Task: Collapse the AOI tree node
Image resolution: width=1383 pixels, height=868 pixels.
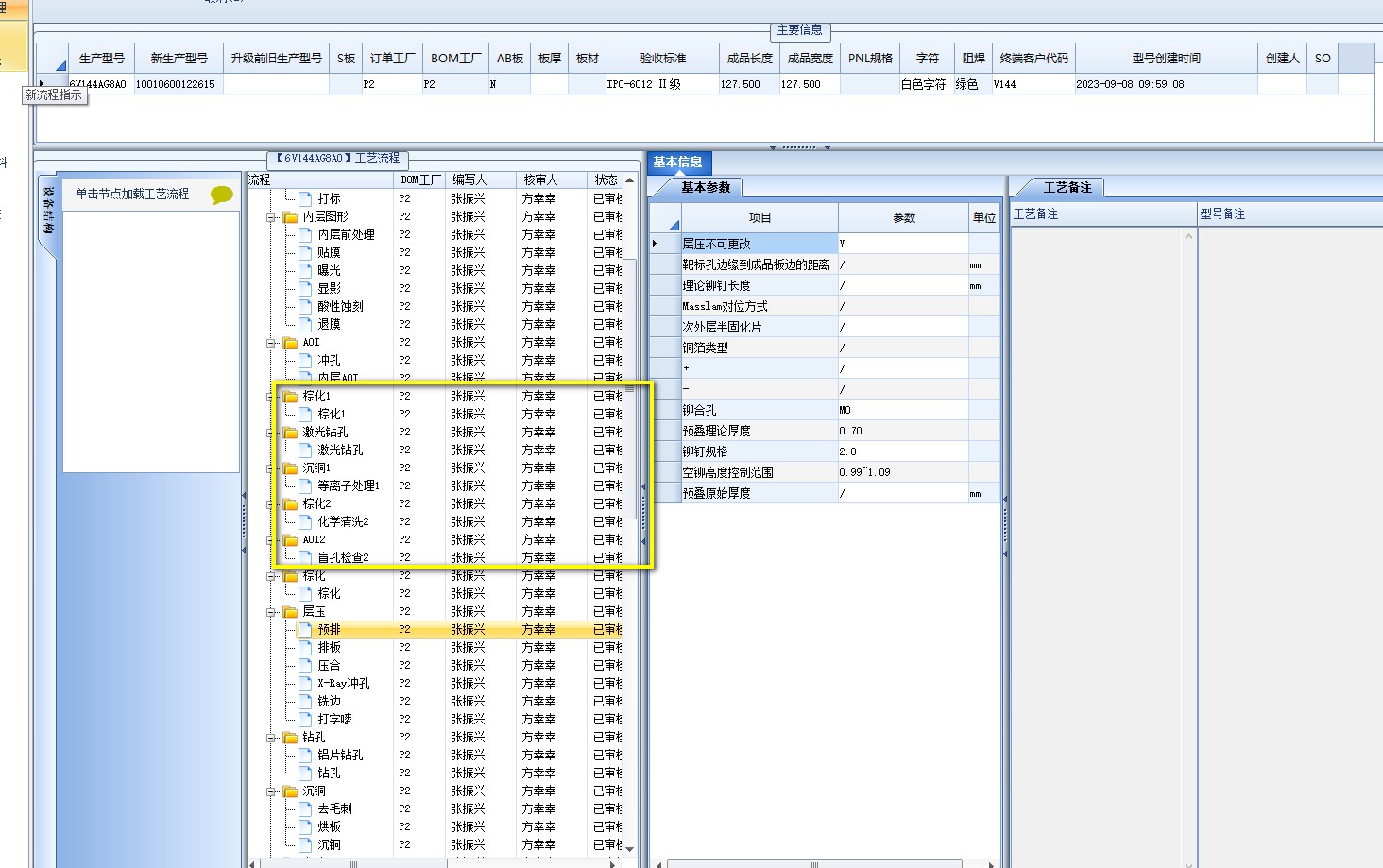Action: [x=271, y=343]
